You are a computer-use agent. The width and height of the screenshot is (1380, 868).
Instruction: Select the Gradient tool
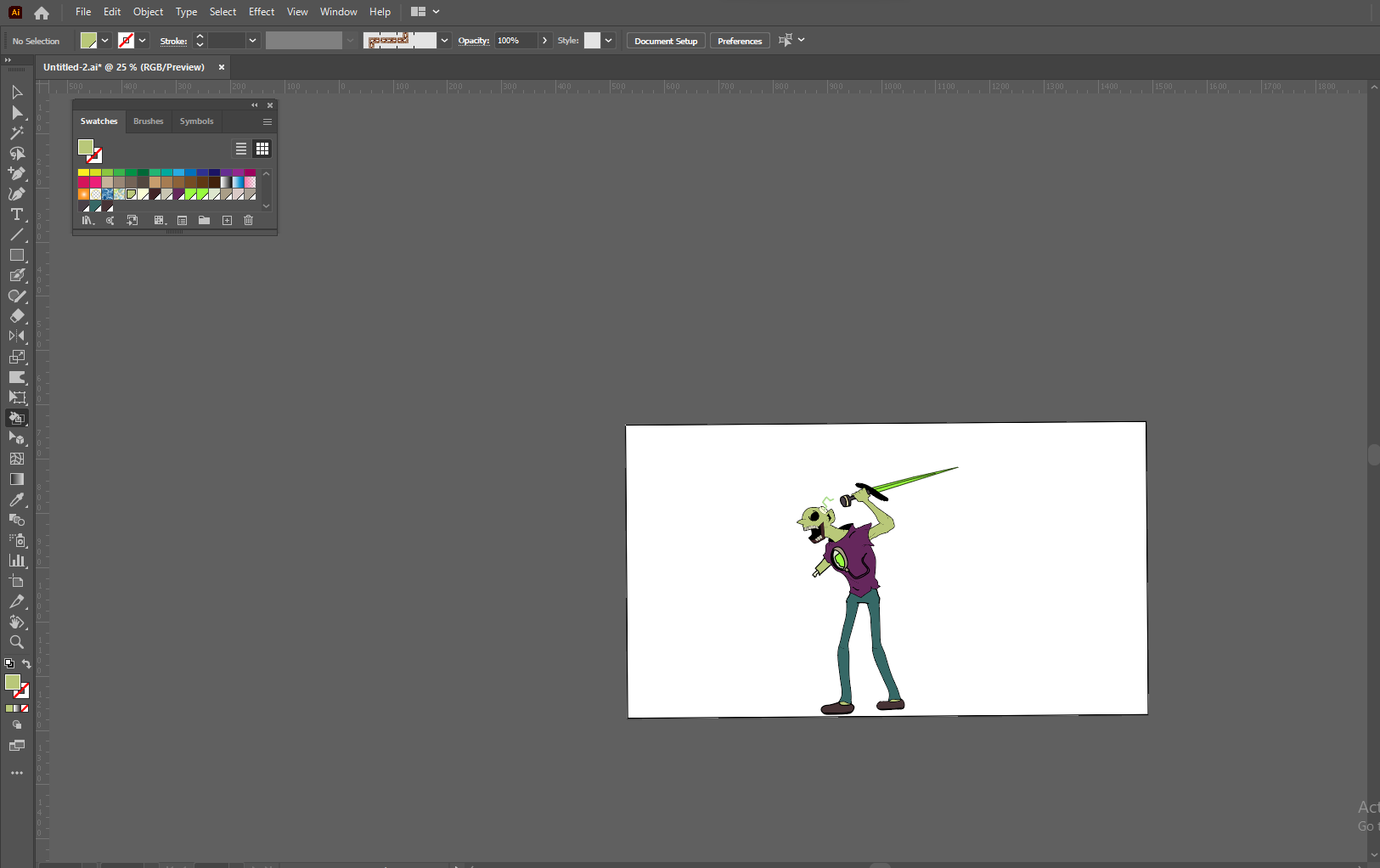(16, 479)
